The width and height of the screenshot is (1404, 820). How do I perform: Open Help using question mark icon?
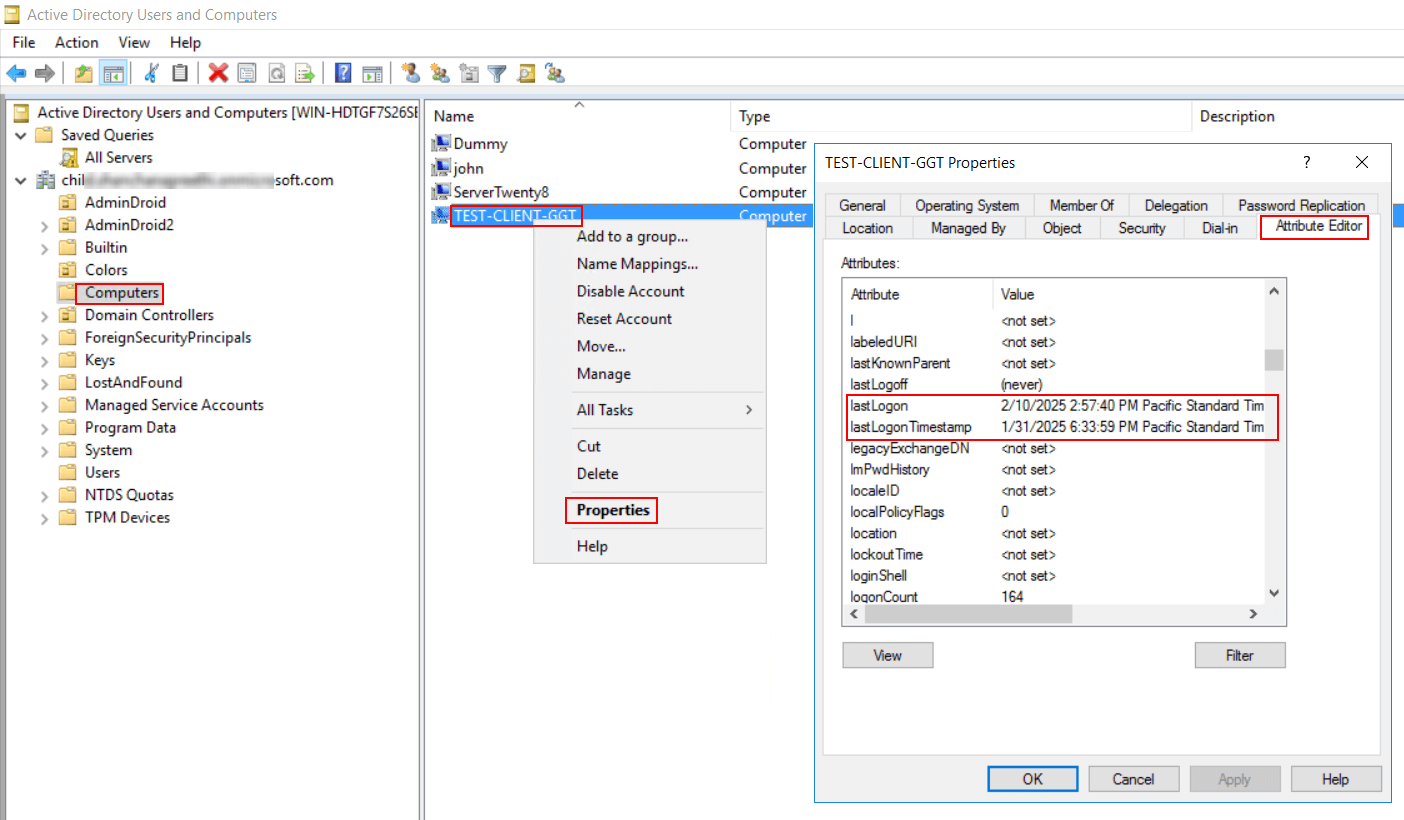click(341, 72)
